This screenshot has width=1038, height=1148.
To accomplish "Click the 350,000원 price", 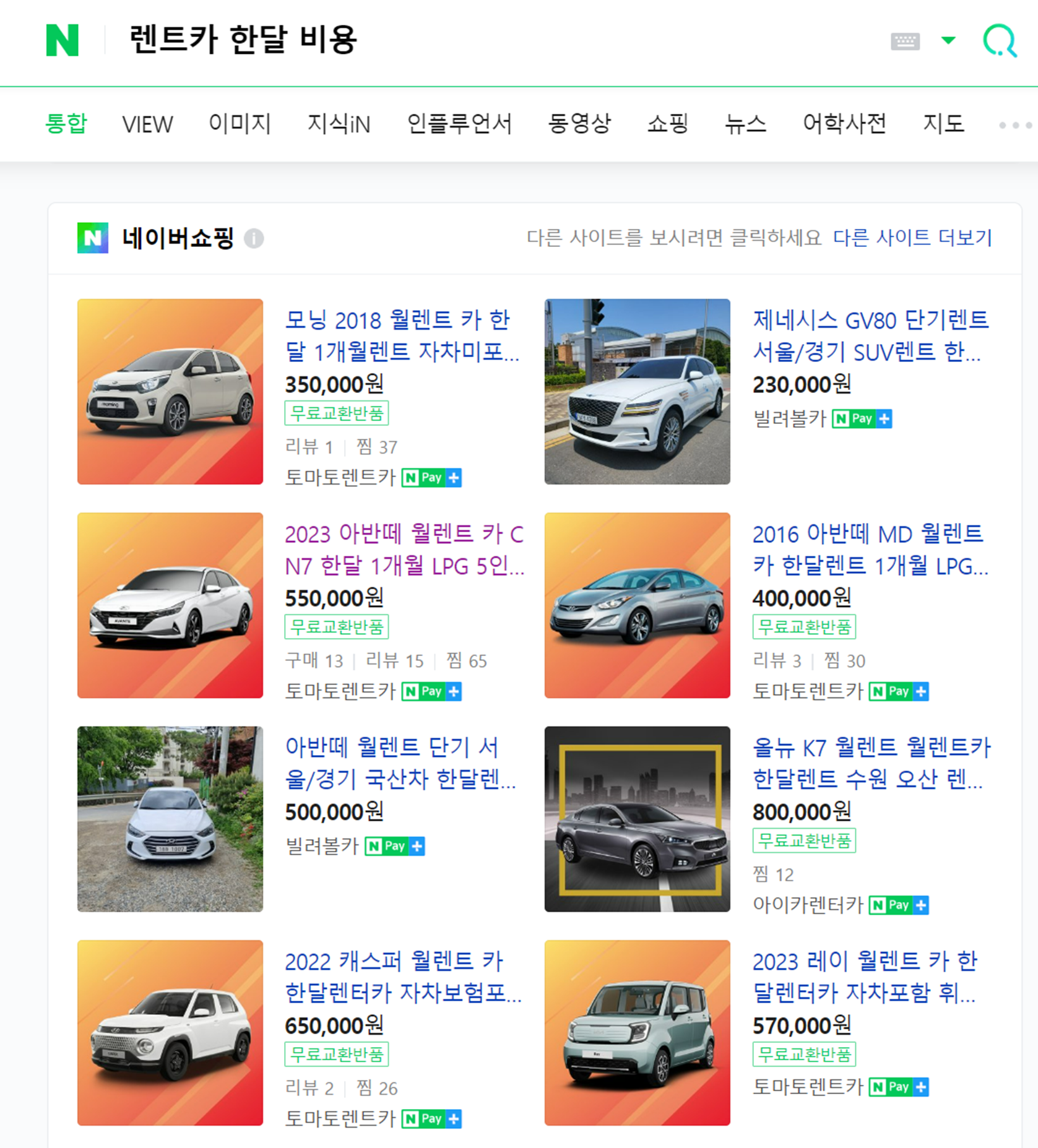I will coord(334,384).
